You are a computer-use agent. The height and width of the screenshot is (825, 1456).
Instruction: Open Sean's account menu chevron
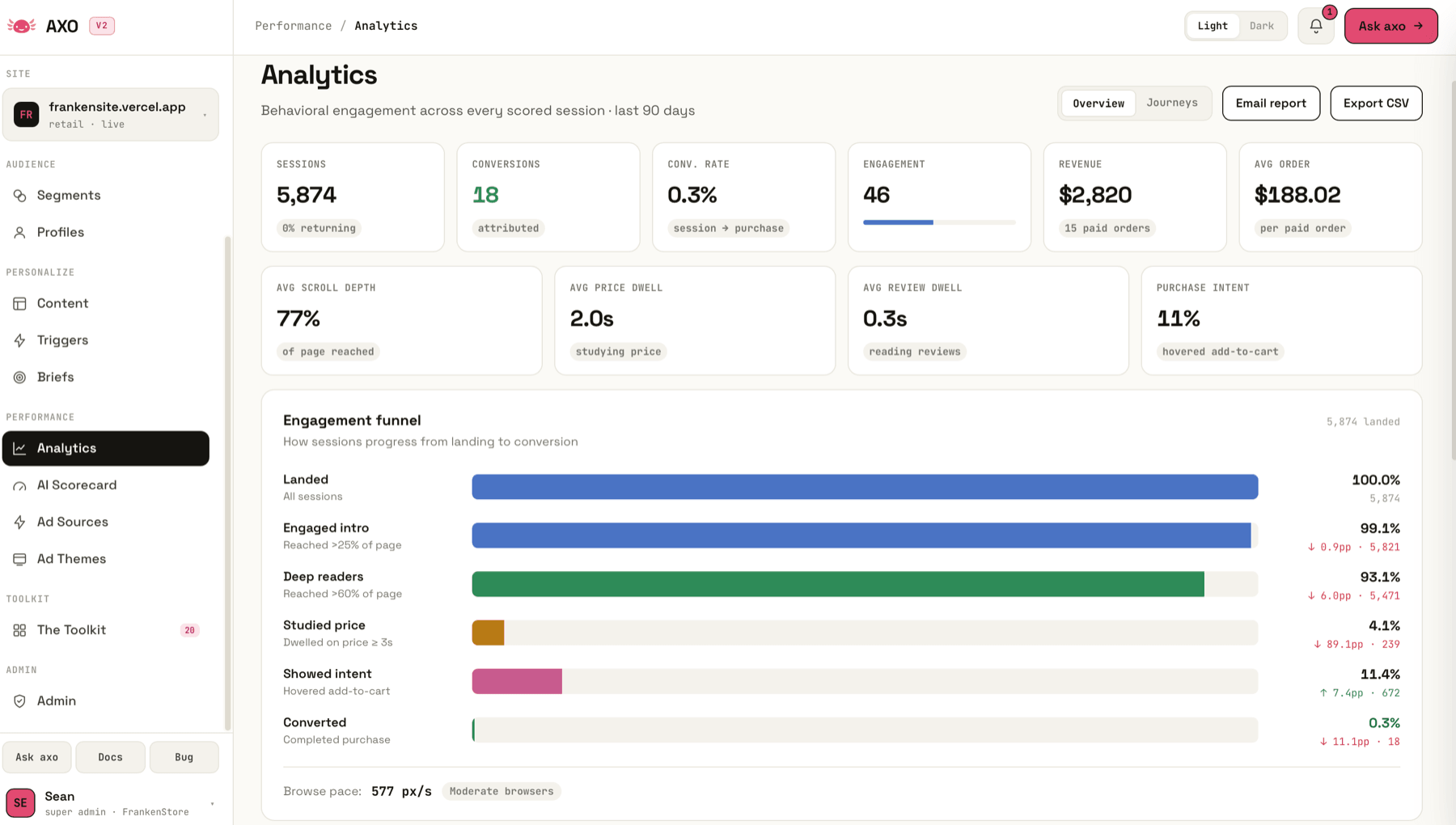point(213,804)
